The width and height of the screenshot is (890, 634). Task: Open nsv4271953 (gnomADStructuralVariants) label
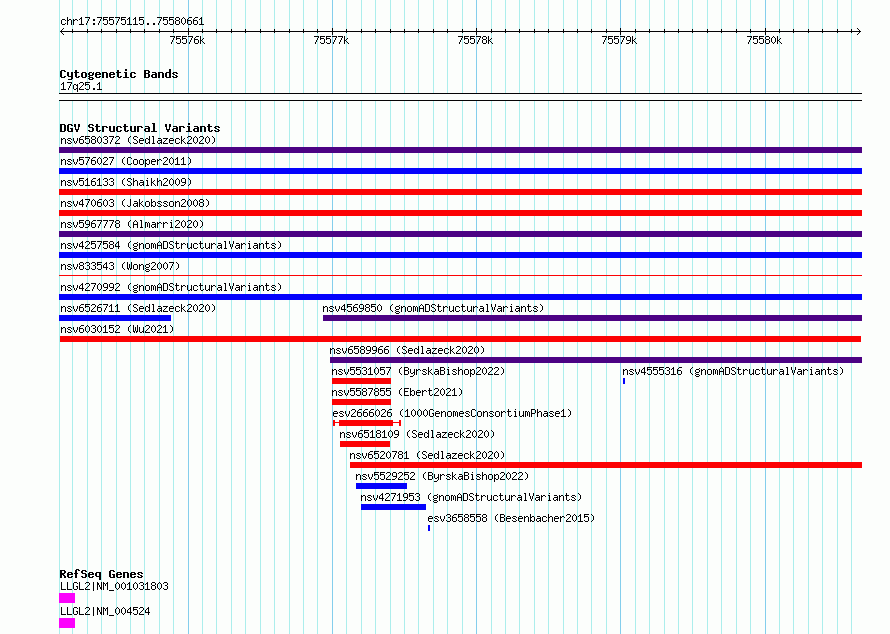pos(471,497)
